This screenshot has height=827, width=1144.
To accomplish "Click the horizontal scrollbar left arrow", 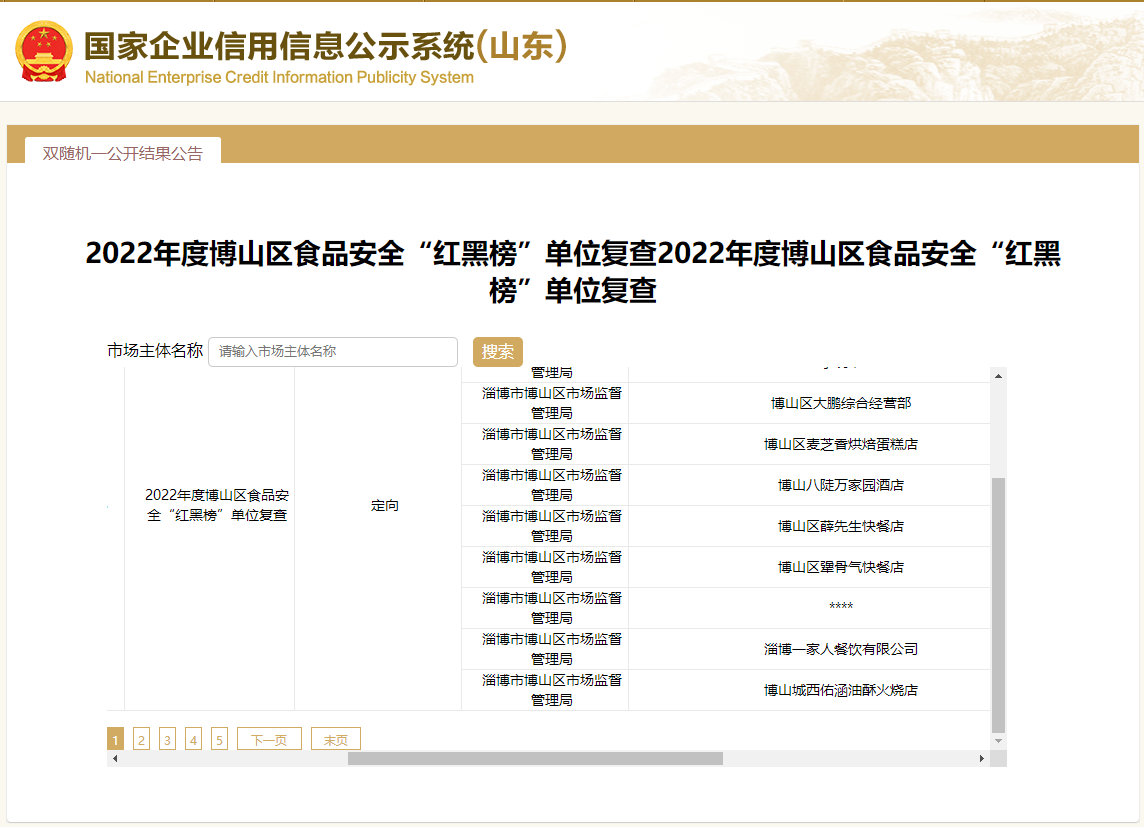I will [115, 759].
